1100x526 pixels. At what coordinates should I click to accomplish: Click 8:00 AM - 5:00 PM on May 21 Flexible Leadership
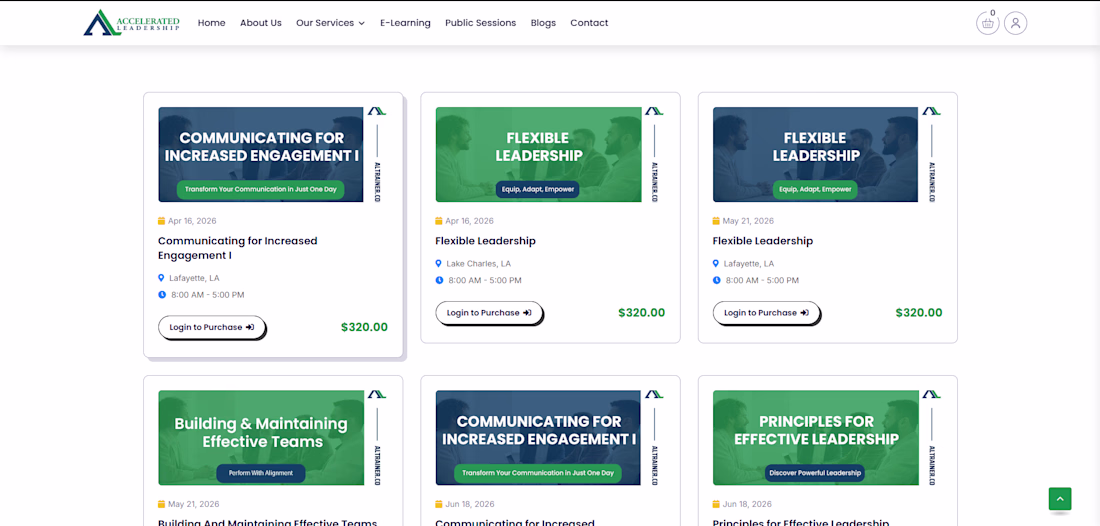click(x=762, y=280)
